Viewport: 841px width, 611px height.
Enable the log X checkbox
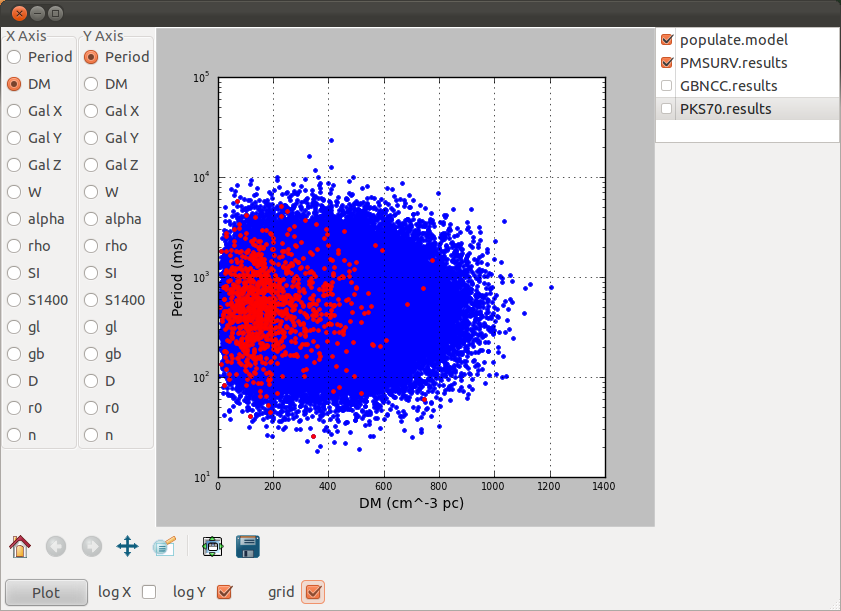[x=149, y=592]
